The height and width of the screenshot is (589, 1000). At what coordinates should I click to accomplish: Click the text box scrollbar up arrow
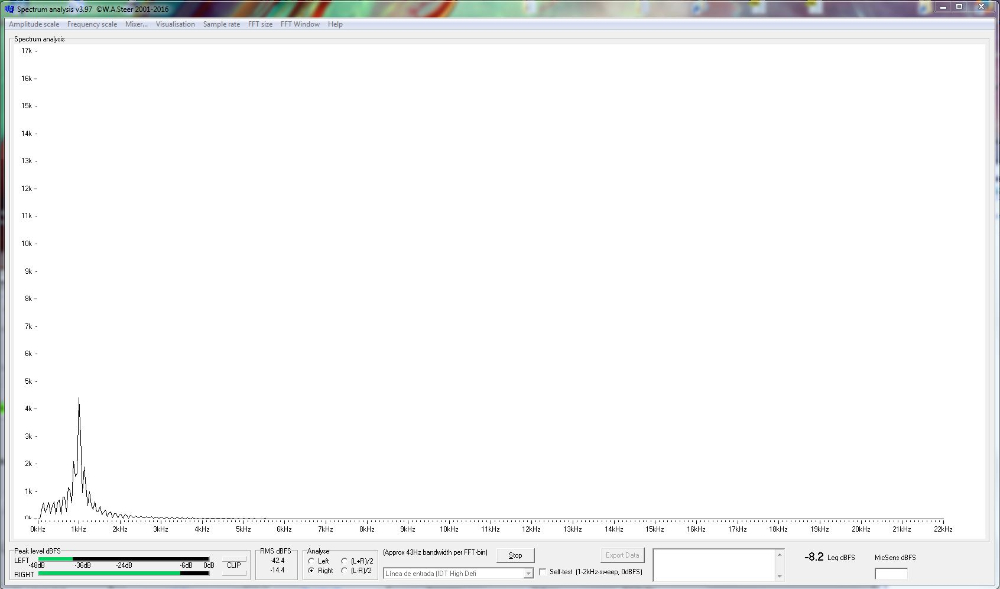coord(779,555)
